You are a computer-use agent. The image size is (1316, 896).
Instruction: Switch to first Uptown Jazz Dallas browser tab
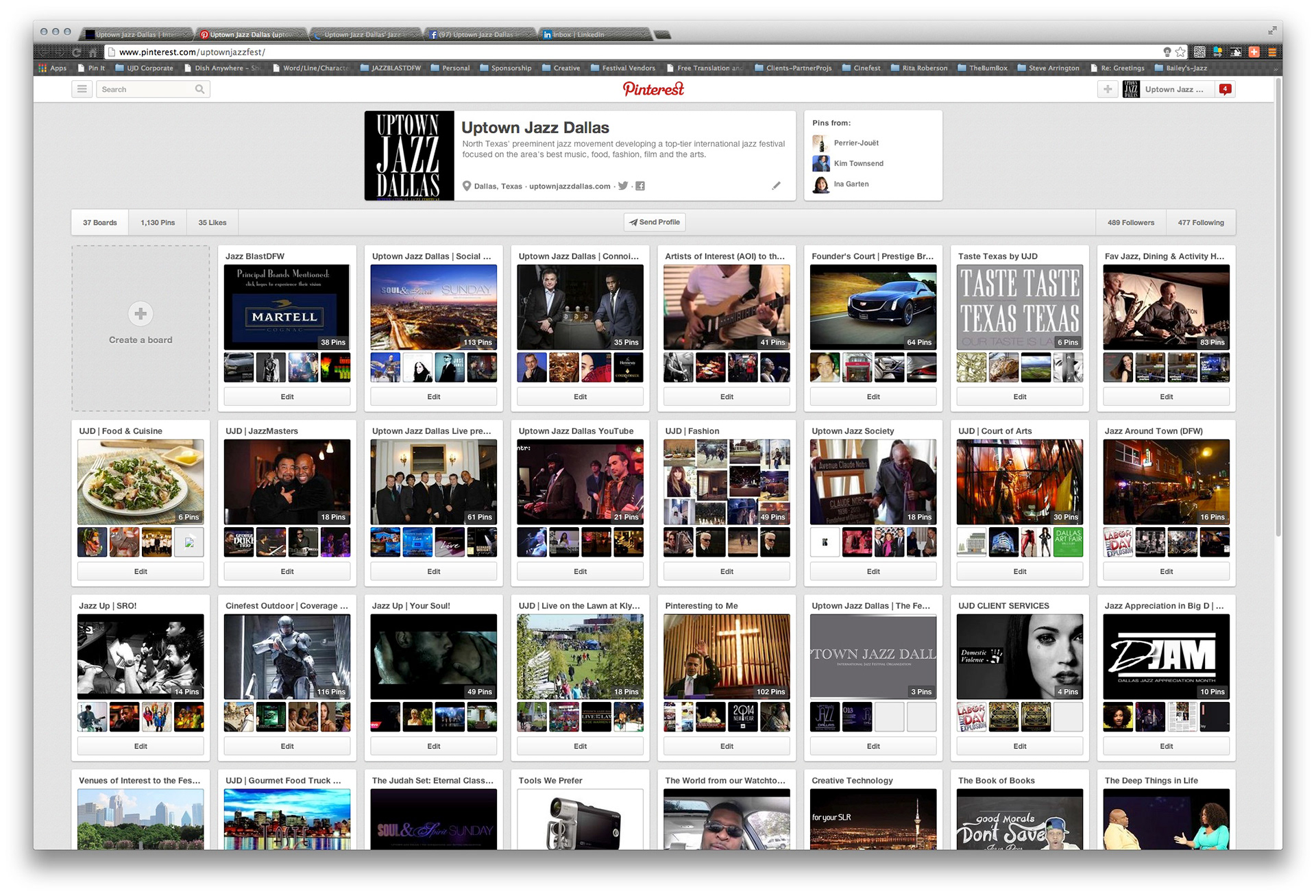pos(134,34)
